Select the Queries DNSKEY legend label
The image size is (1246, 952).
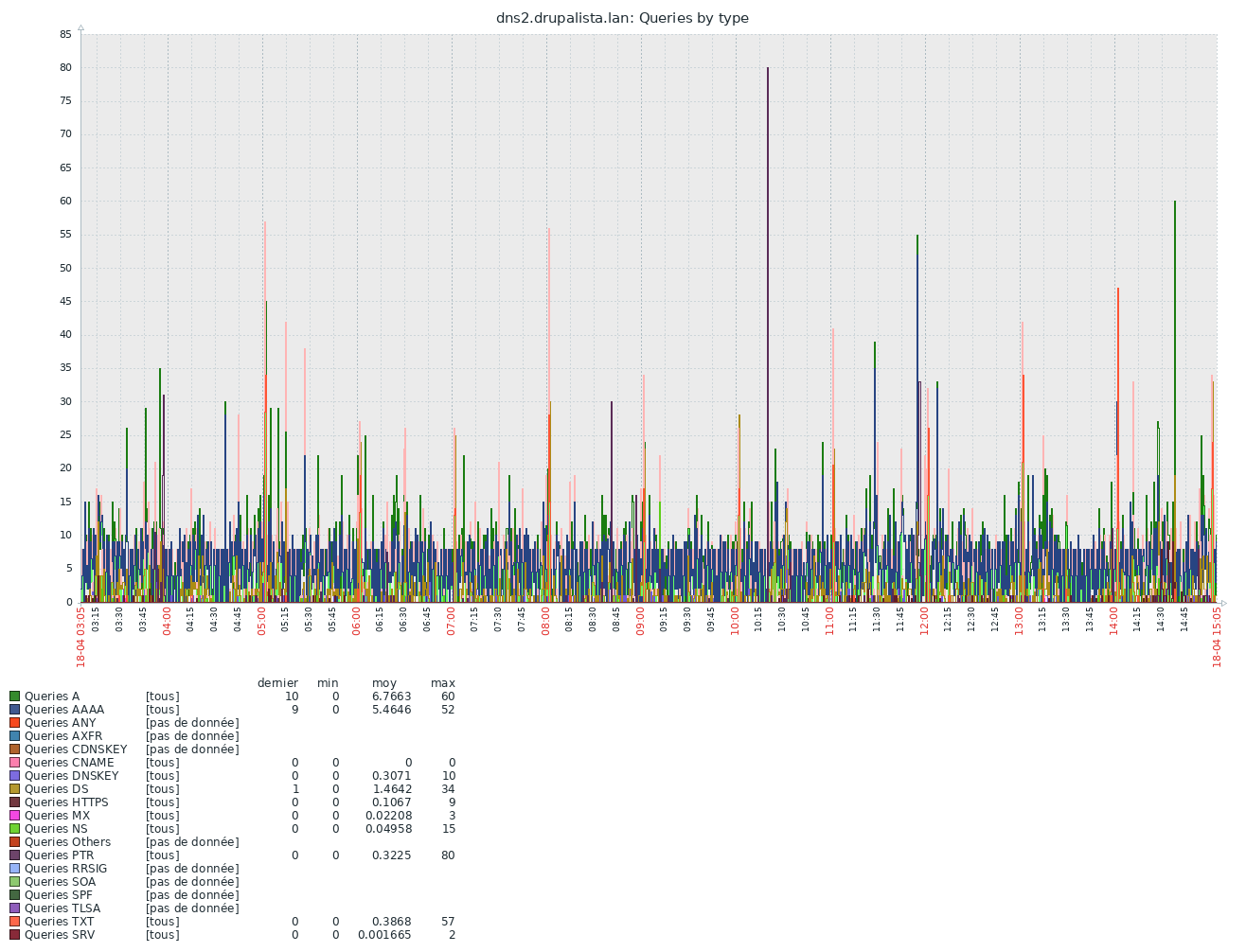pos(71,776)
